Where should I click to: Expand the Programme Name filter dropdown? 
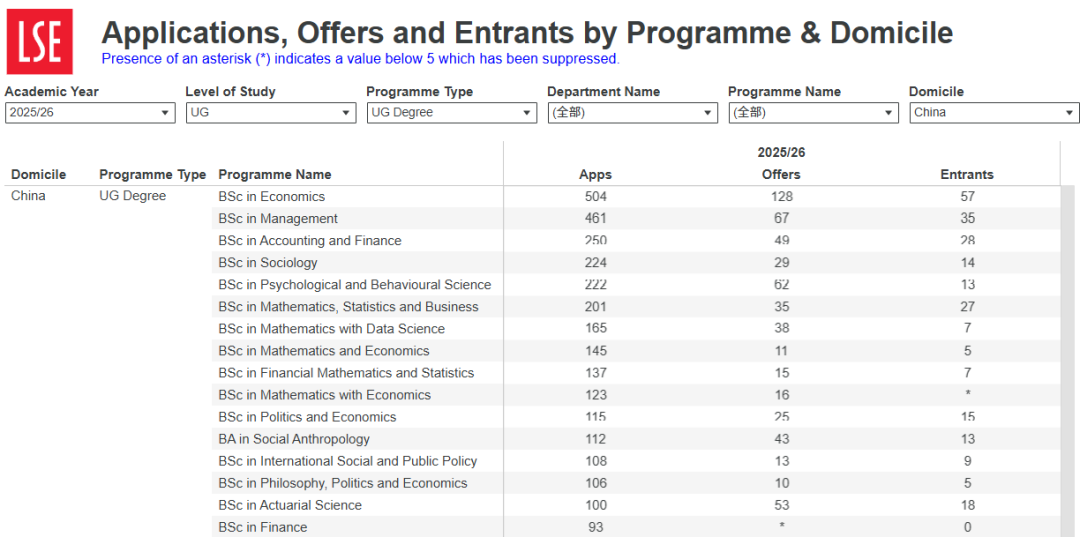pyautogui.click(x=813, y=113)
